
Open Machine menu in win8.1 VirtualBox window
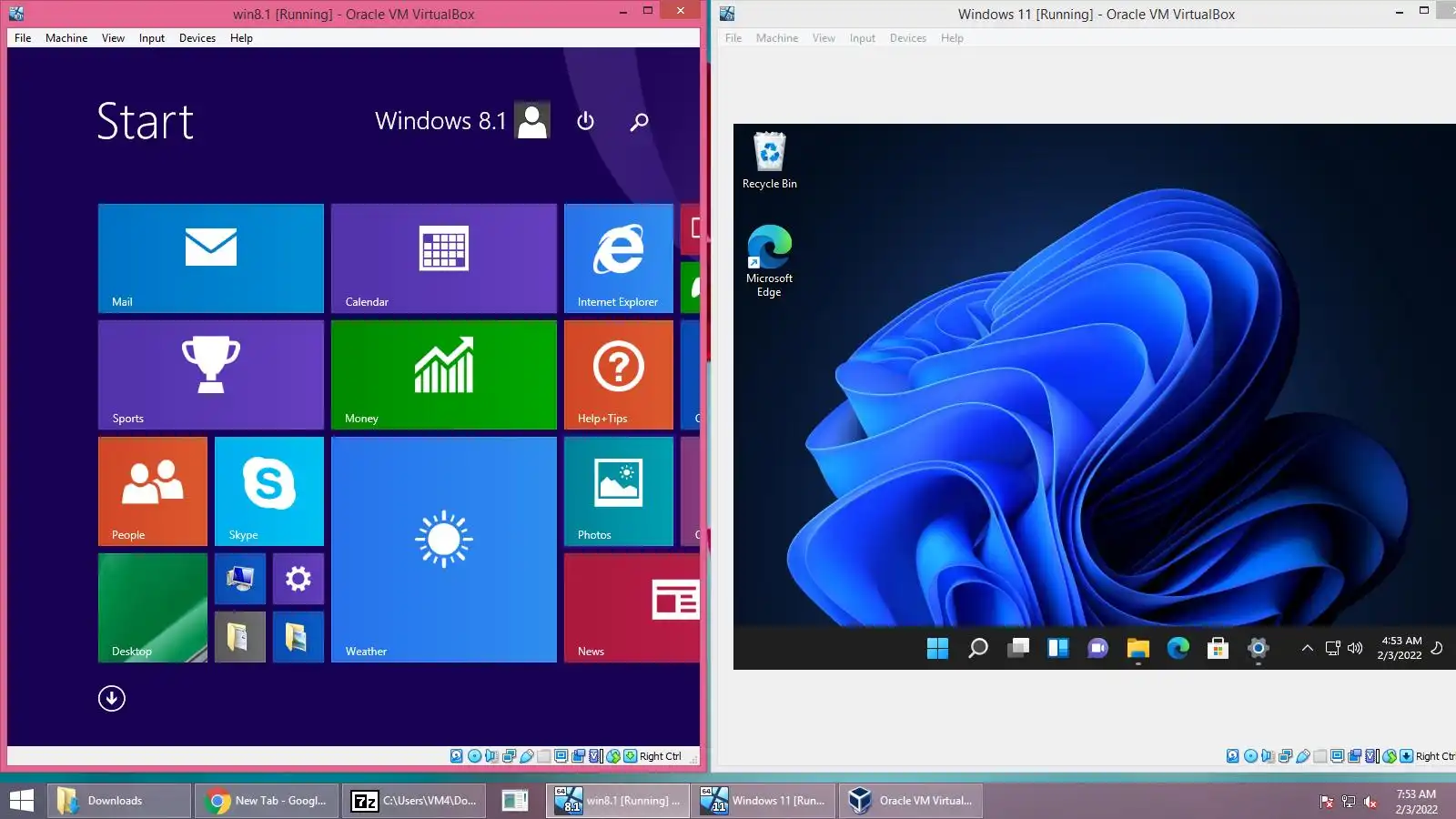point(66,38)
